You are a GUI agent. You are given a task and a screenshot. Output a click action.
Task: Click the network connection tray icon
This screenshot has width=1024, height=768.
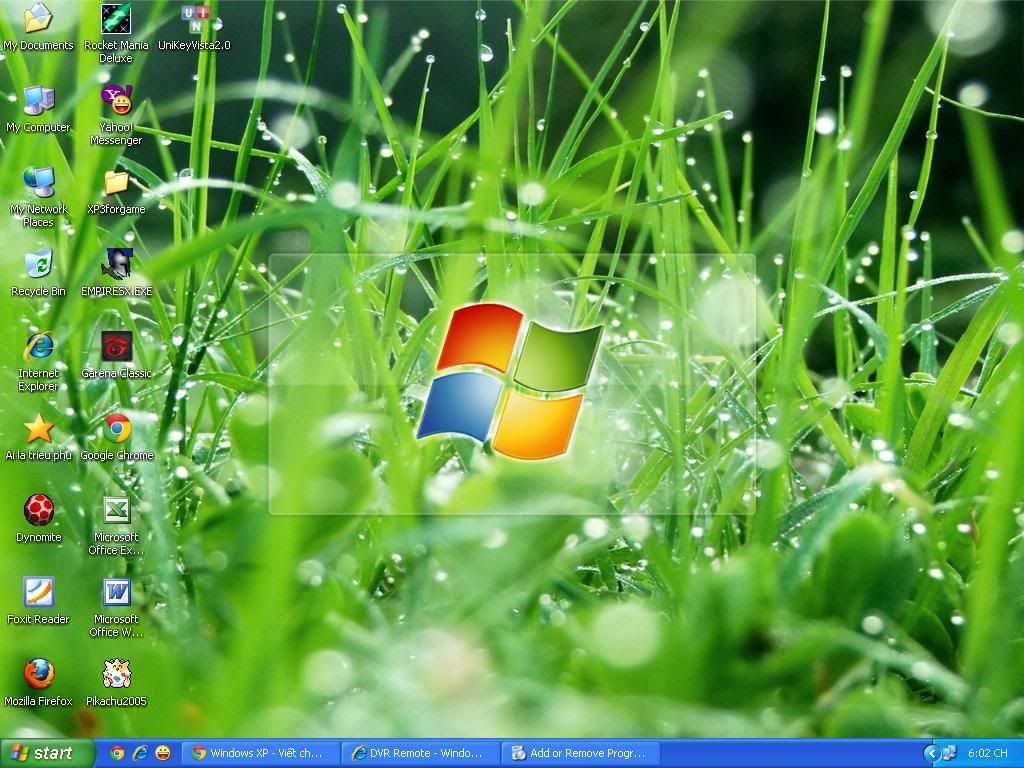[949, 754]
